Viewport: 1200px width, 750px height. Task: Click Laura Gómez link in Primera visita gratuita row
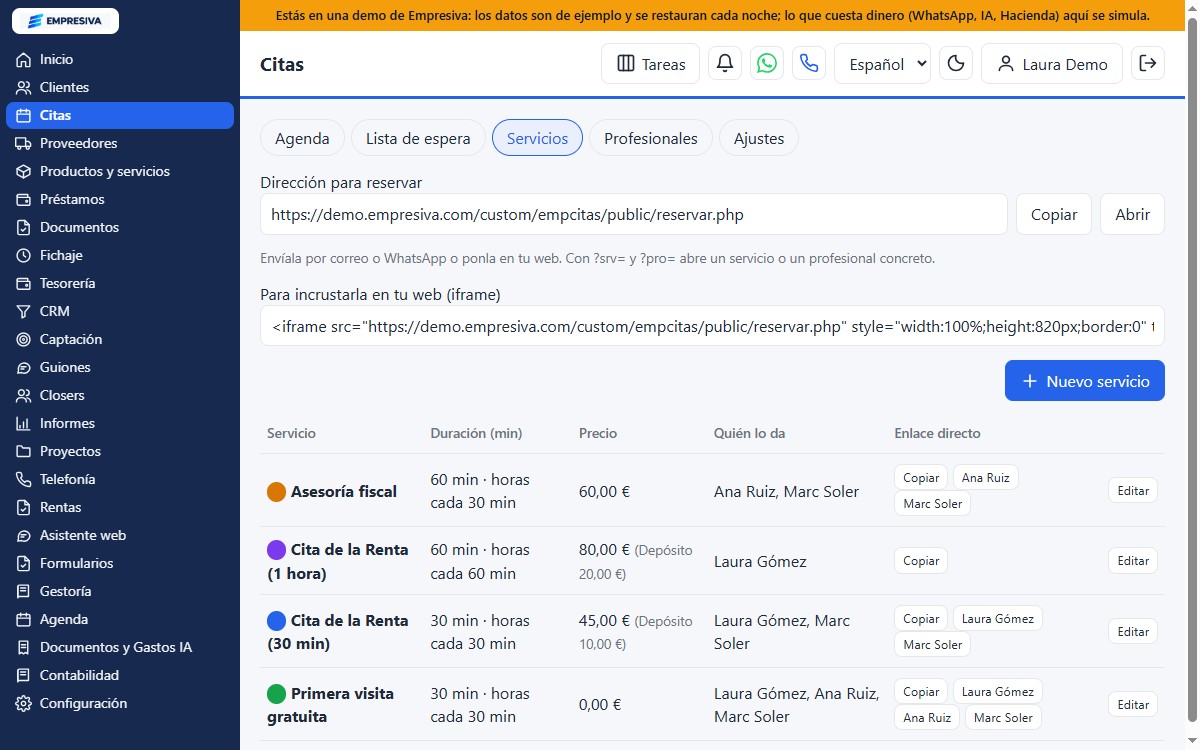pos(998,692)
